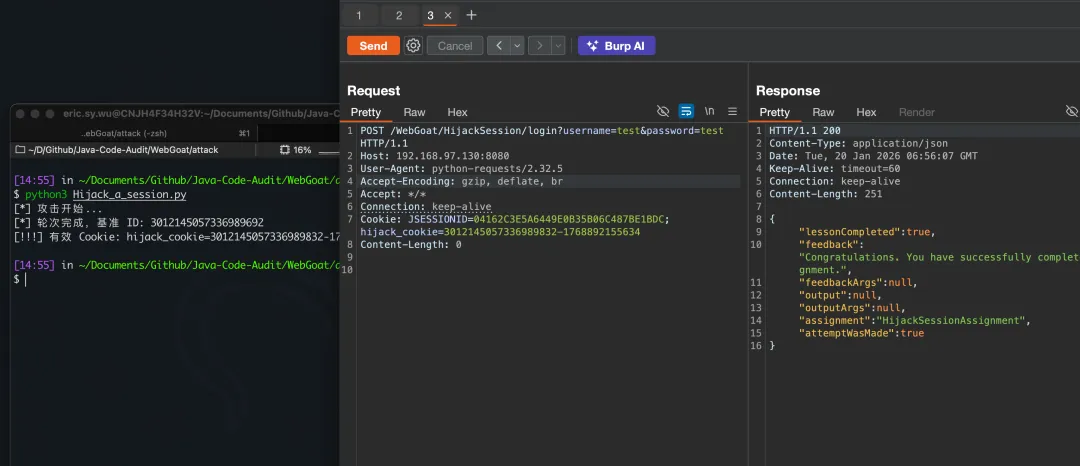1080x466 pixels.
Task: Click Content-Length: 251 in response
Action: [826, 194]
